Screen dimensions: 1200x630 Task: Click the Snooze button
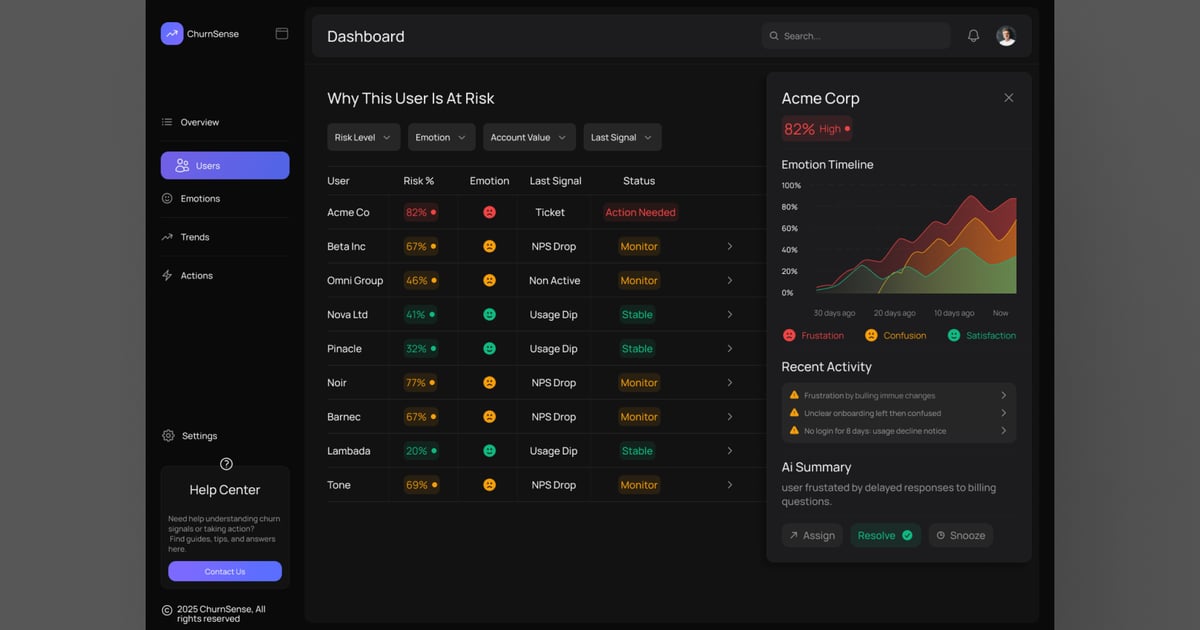click(961, 535)
